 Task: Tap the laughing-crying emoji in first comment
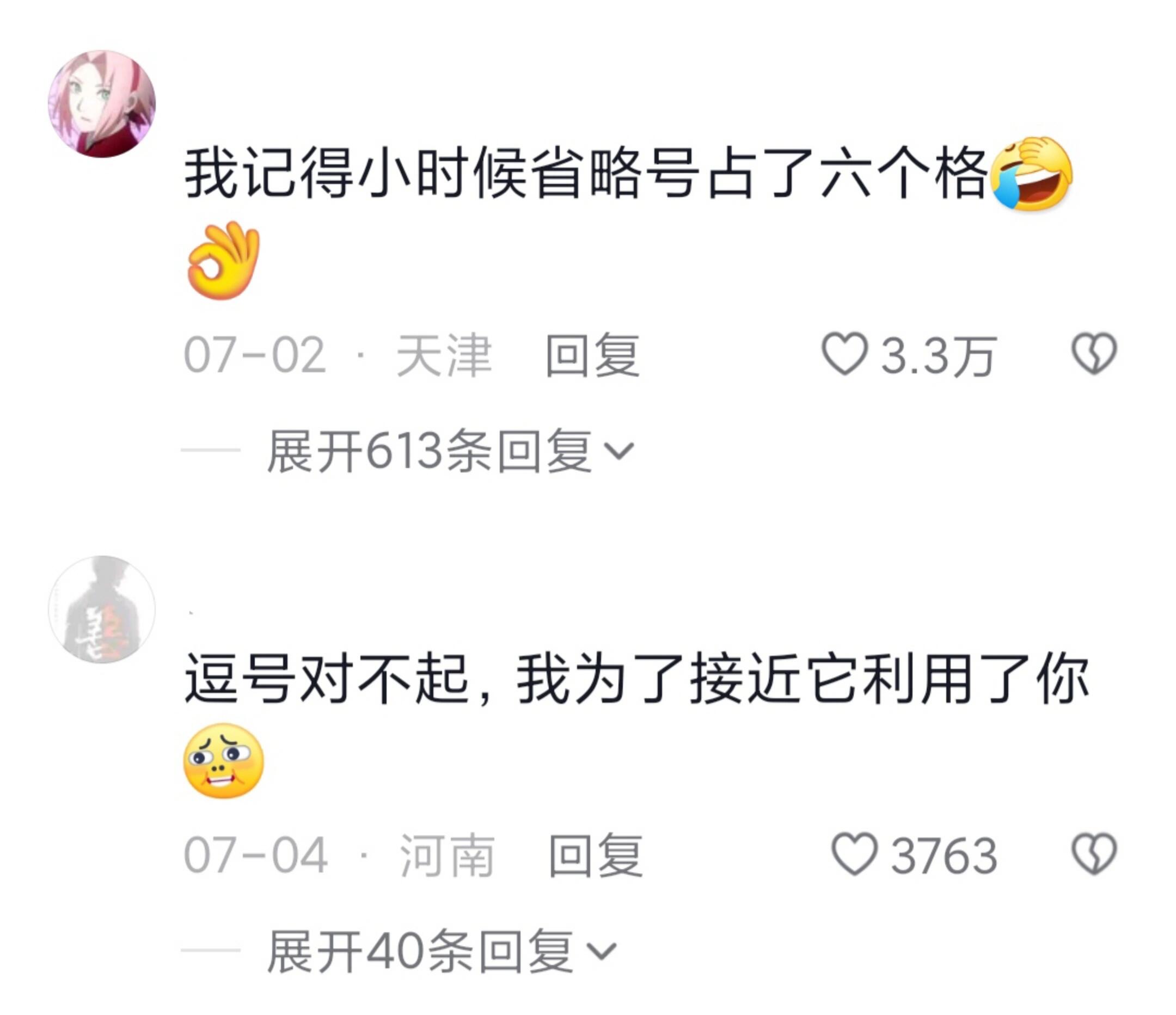1031,174
